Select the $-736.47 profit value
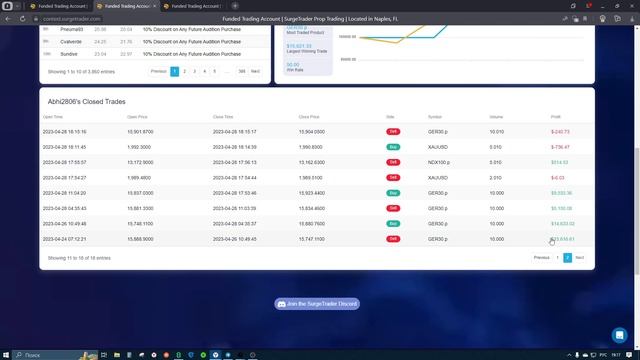This screenshot has height=360, width=640. pos(560,147)
